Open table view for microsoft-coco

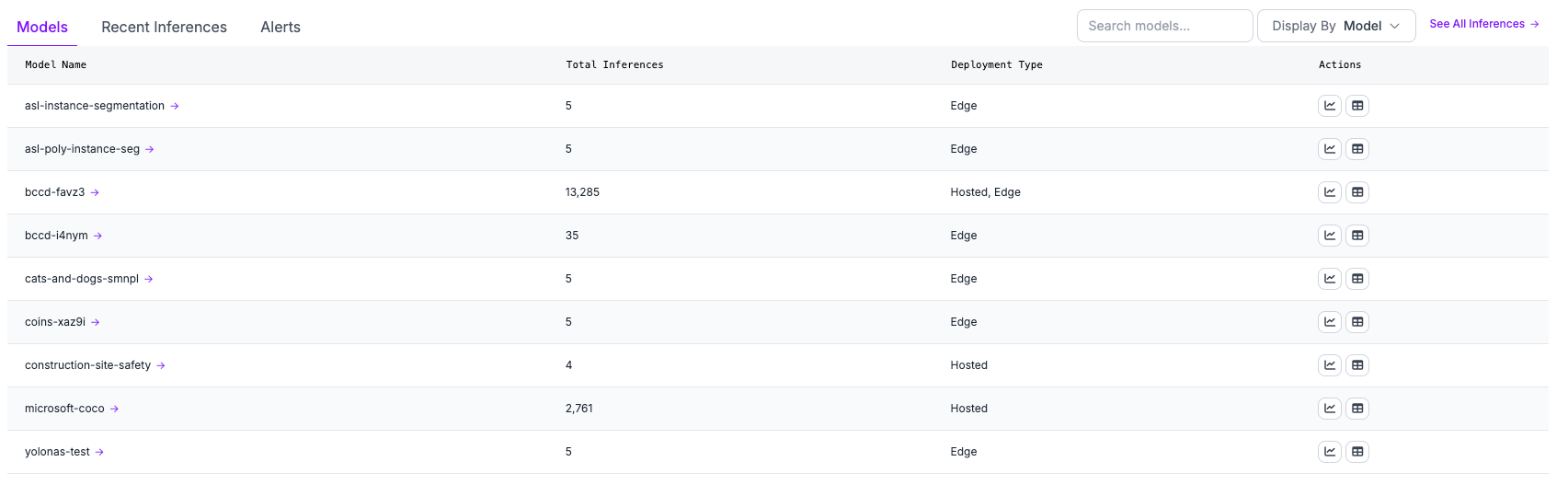click(x=1356, y=409)
